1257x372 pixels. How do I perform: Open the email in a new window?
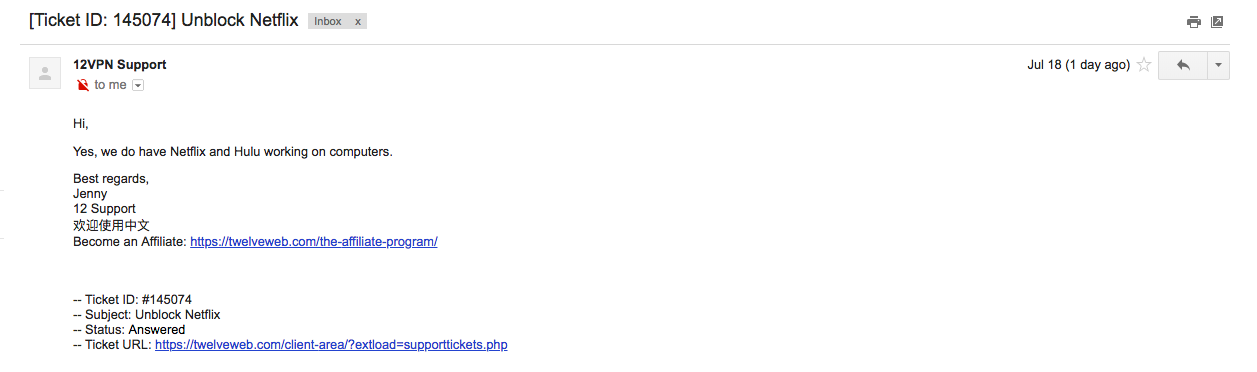tap(1217, 22)
